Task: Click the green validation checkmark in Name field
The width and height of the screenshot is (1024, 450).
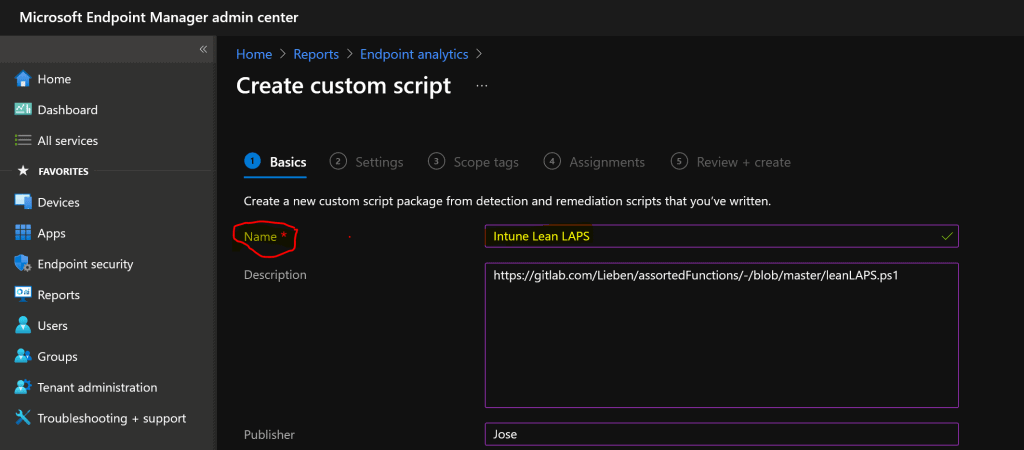Action: click(947, 236)
